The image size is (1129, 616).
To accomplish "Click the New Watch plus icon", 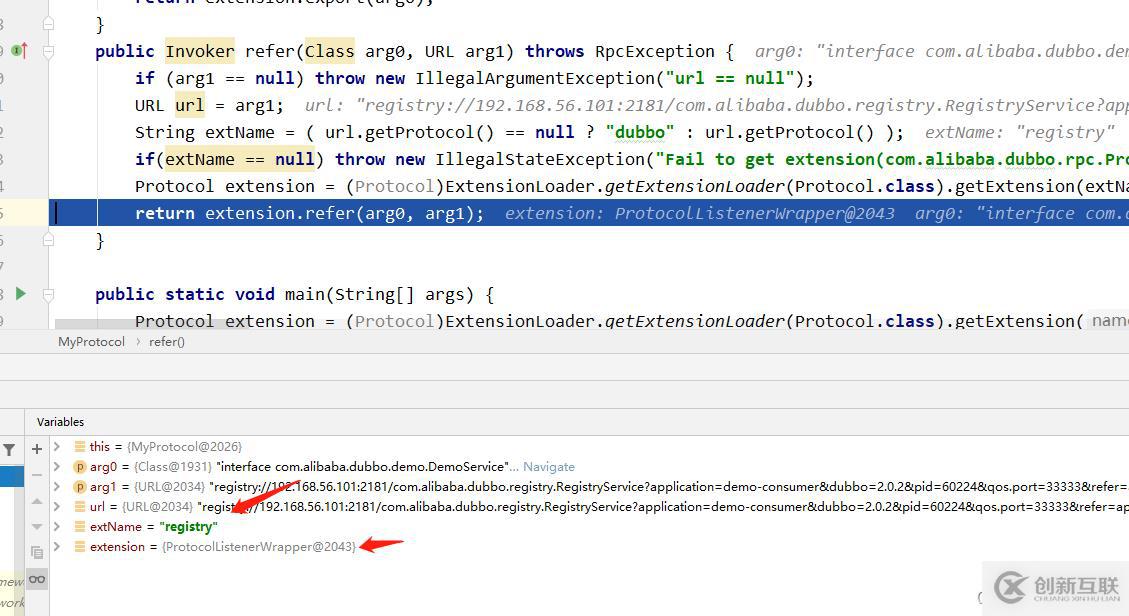I will point(37,449).
